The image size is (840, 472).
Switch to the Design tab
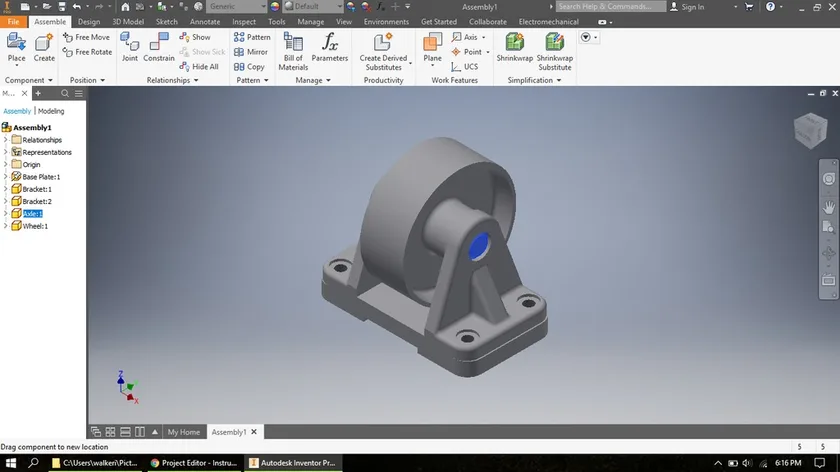tap(89, 21)
